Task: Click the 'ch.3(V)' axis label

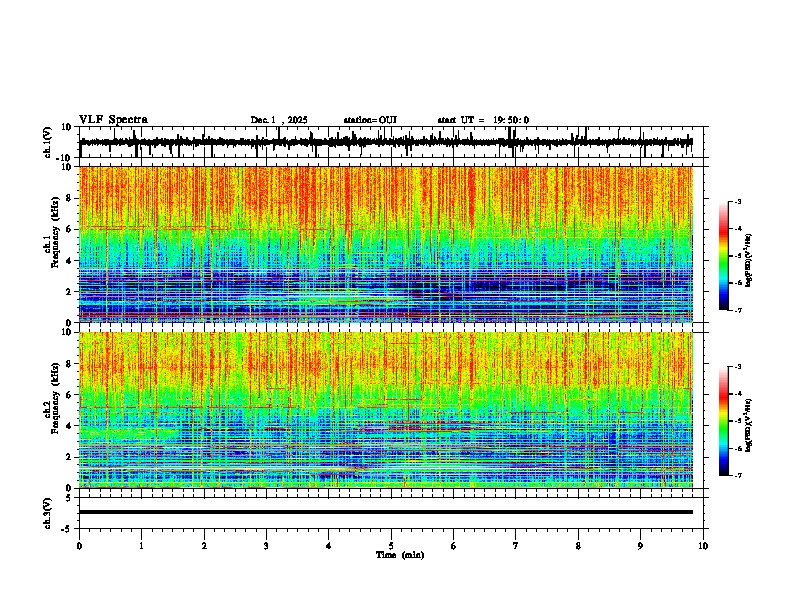Action: pos(48,513)
